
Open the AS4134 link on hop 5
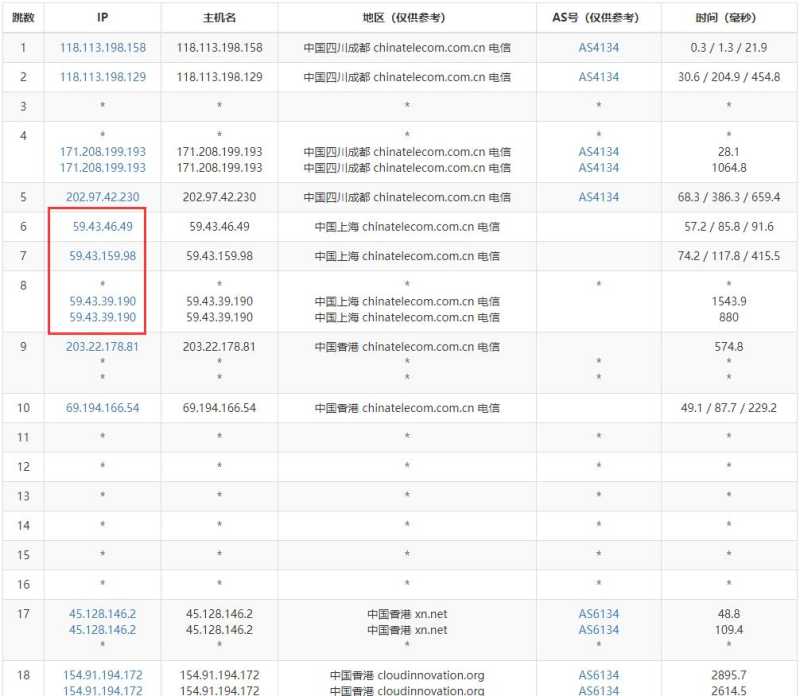coord(597,197)
